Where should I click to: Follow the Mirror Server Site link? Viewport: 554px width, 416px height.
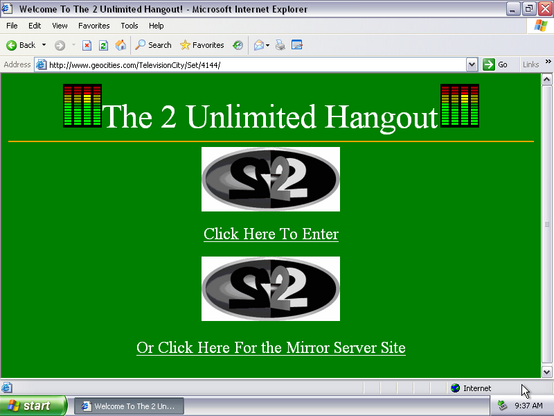click(271, 348)
